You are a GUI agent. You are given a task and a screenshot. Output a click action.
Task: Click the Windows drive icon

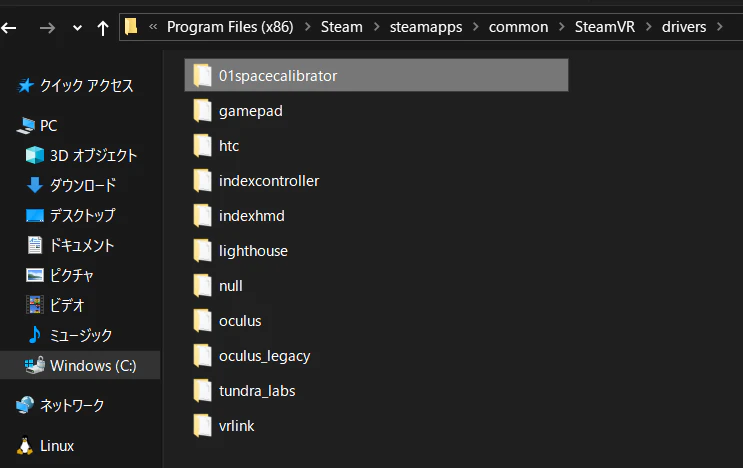(x=35, y=365)
